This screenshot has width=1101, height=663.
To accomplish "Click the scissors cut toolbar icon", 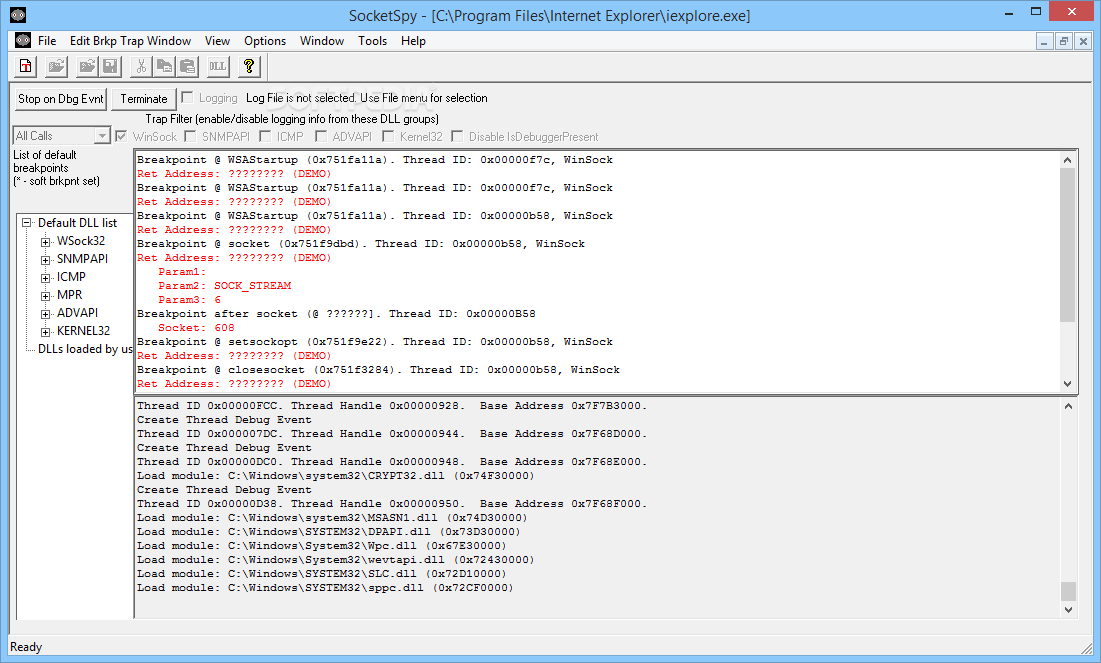I will (x=142, y=67).
